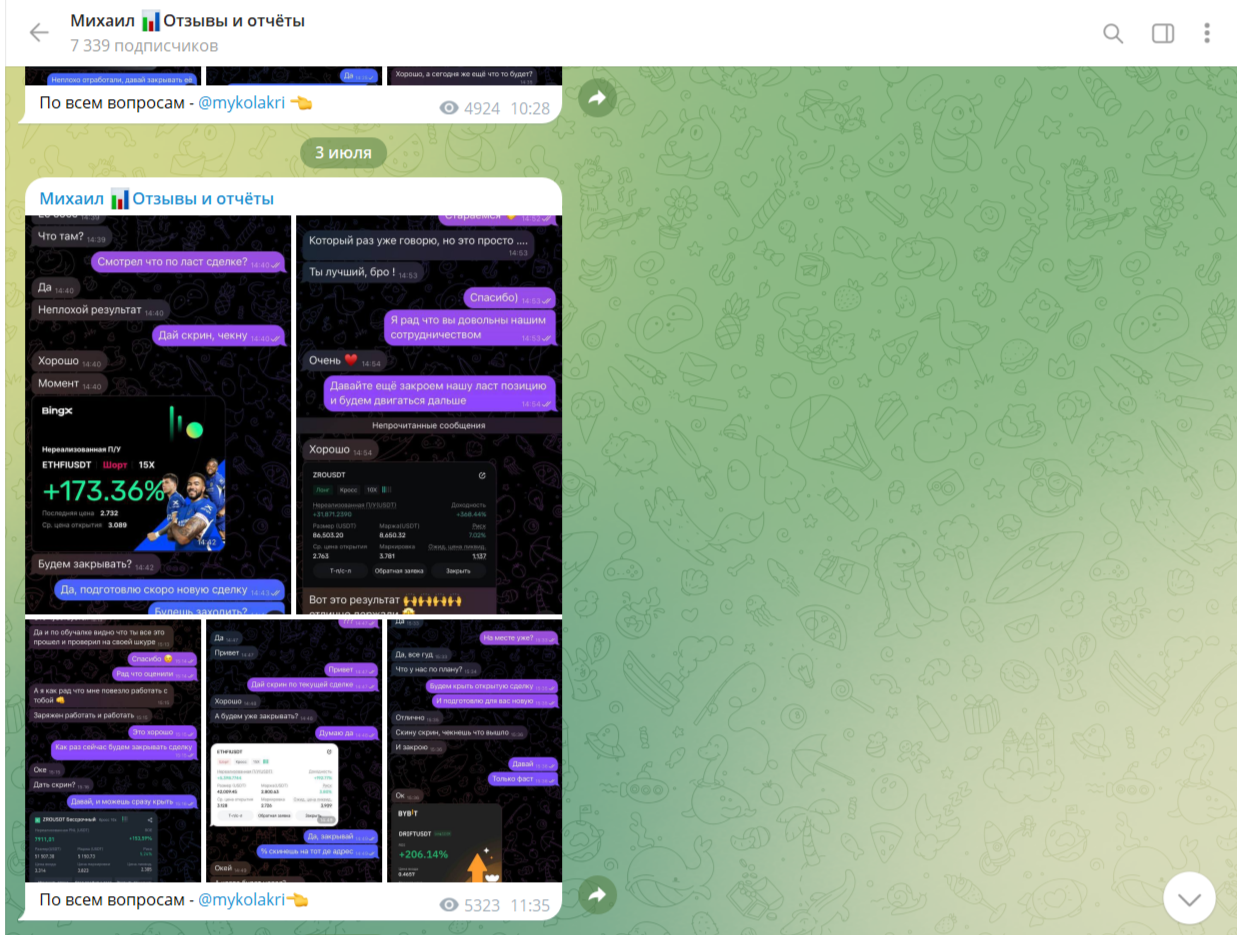Toggle the side panel icon
This screenshot has height=935, width=1237.
tap(1163, 33)
